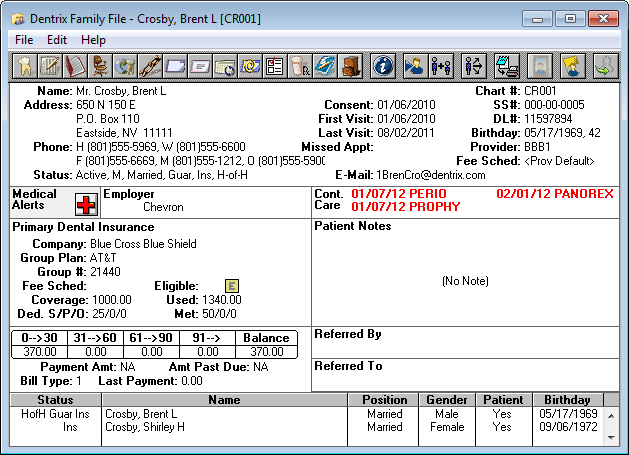Open the Edit menu

pyautogui.click(x=57, y=40)
